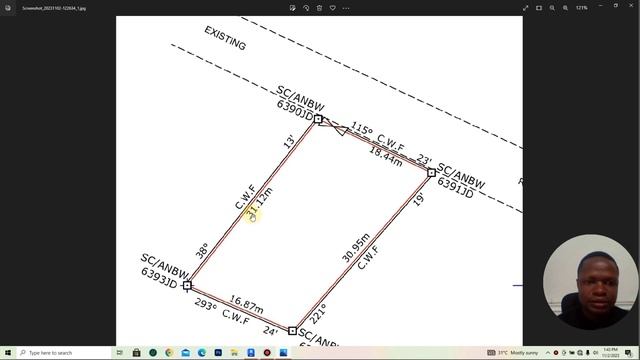Click the 18.44m boundary length label

coord(386,157)
